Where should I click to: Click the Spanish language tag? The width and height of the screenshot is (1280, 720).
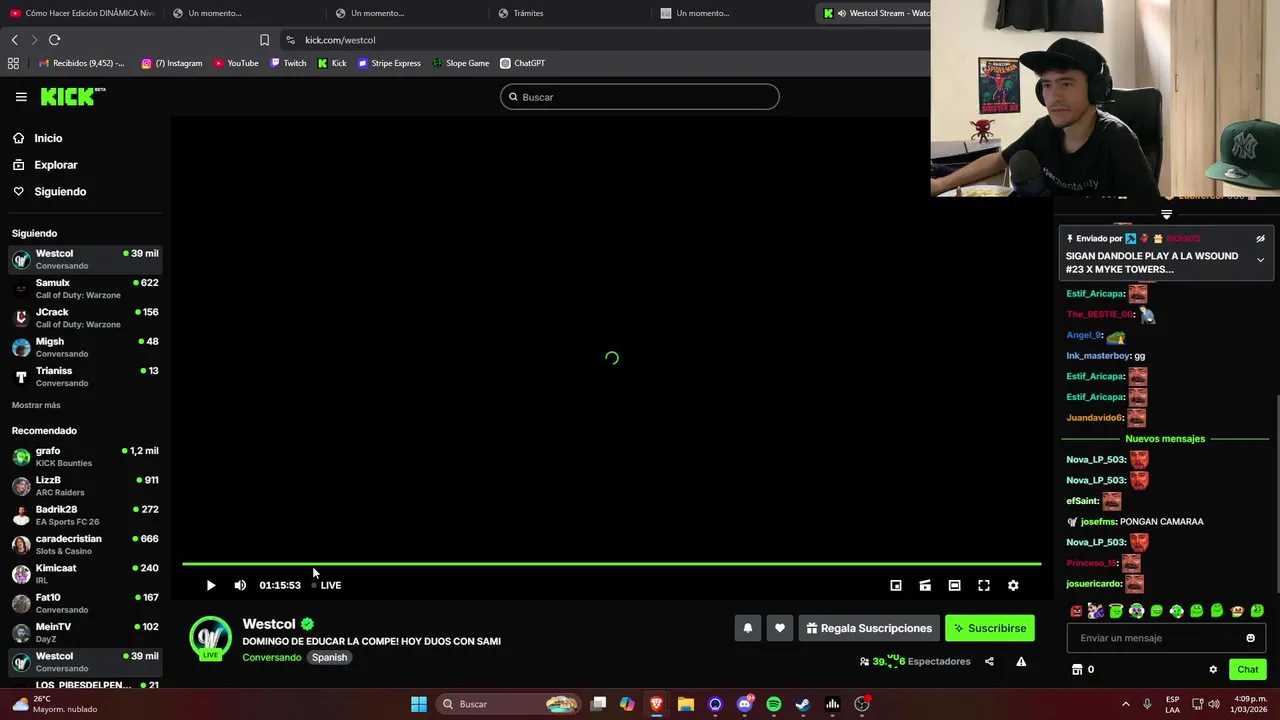pos(329,657)
